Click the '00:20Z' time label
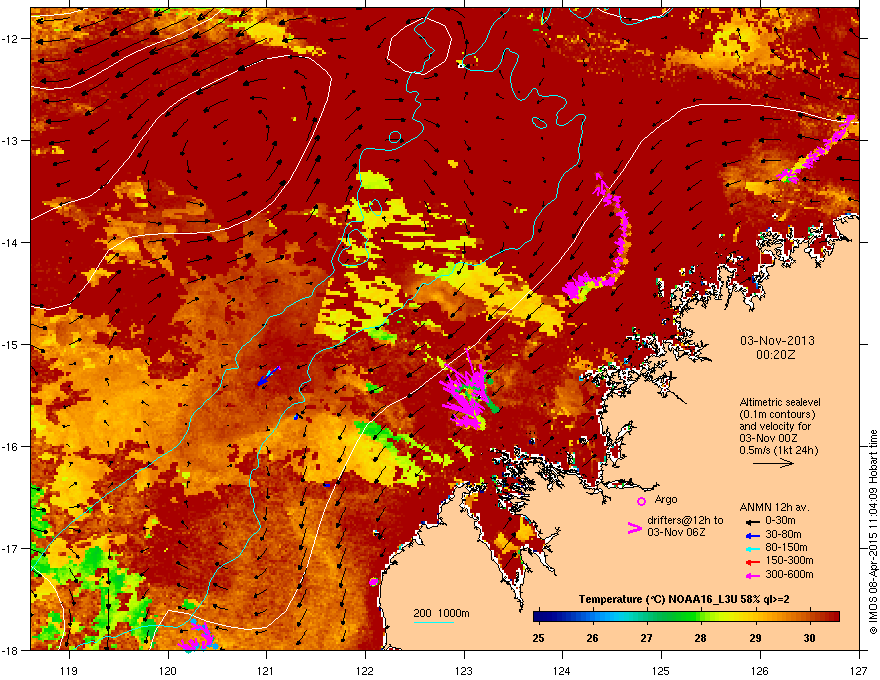Screen dimensions: 880x680 pyautogui.click(x=776, y=355)
